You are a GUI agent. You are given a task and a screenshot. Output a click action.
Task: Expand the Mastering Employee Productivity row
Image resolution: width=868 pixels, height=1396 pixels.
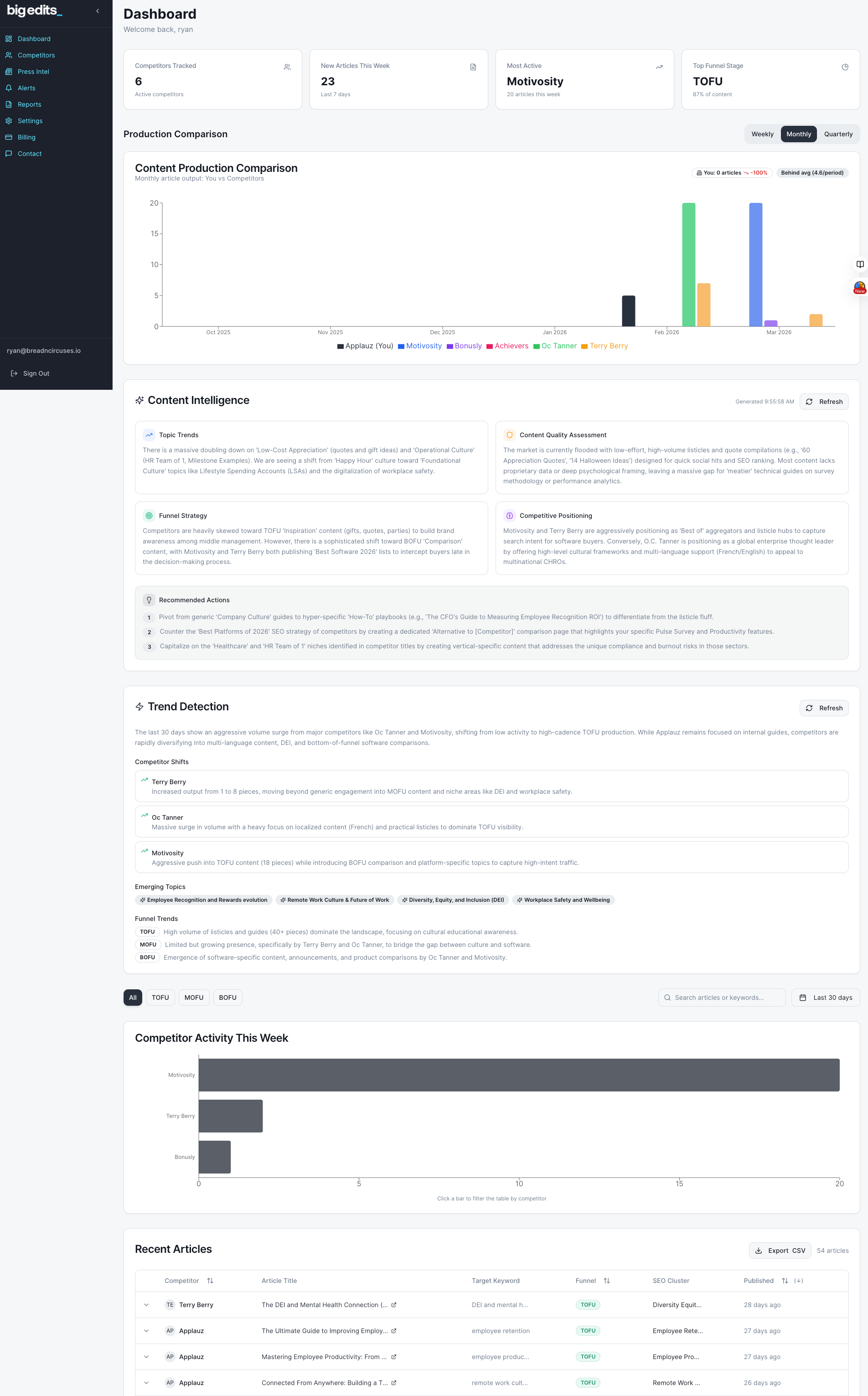[146, 1357]
